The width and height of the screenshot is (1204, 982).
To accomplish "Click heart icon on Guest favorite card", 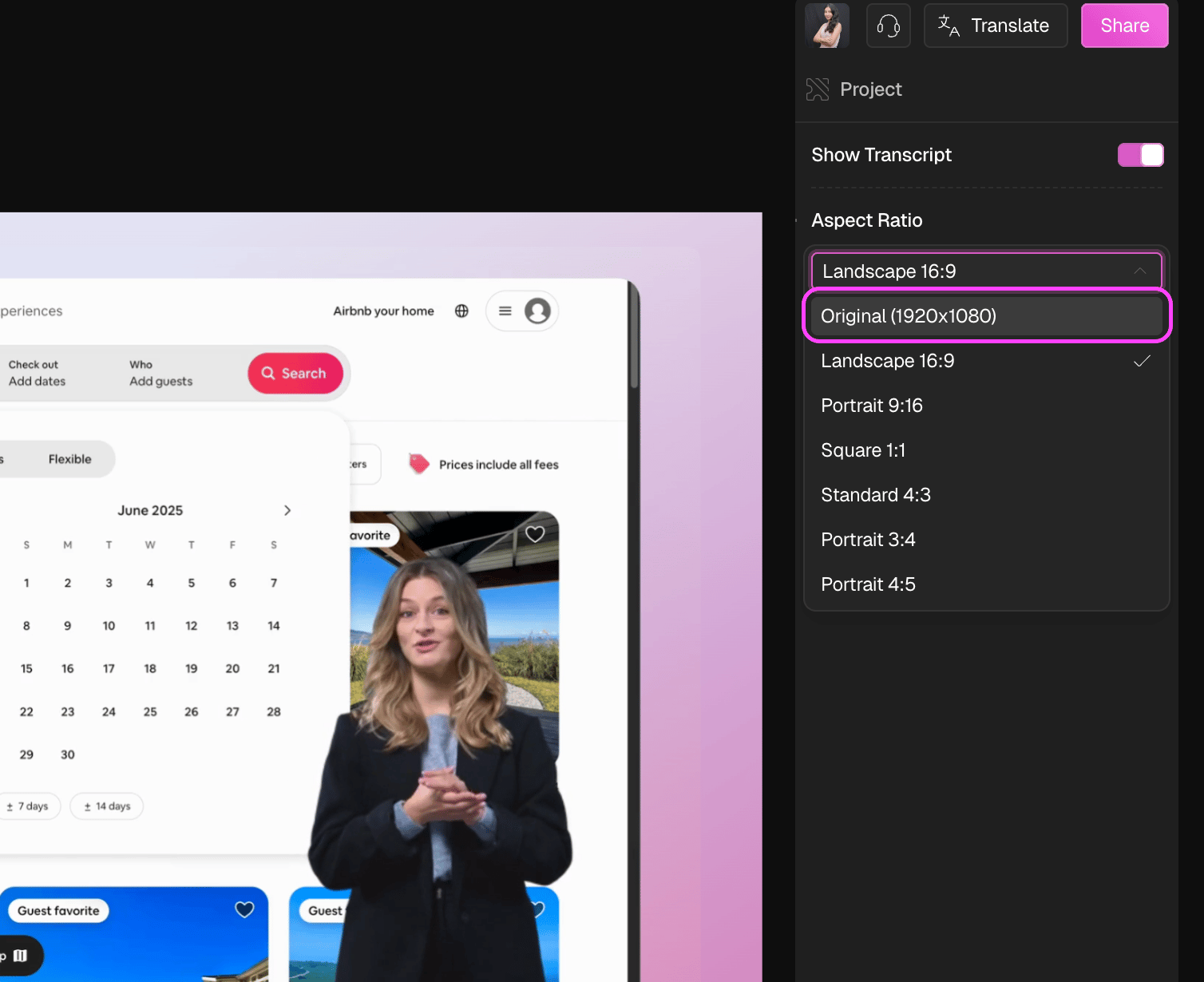I will [x=244, y=909].
